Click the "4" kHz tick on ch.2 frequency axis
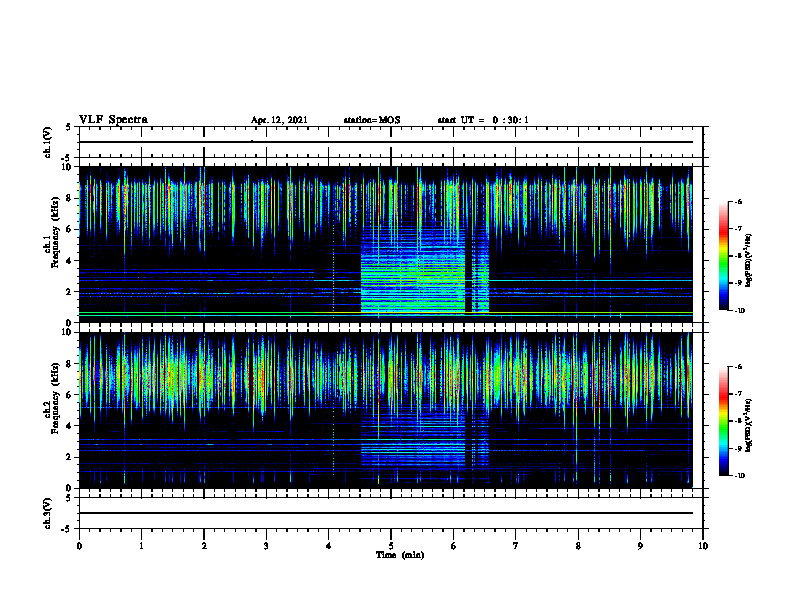 (70, 426)
